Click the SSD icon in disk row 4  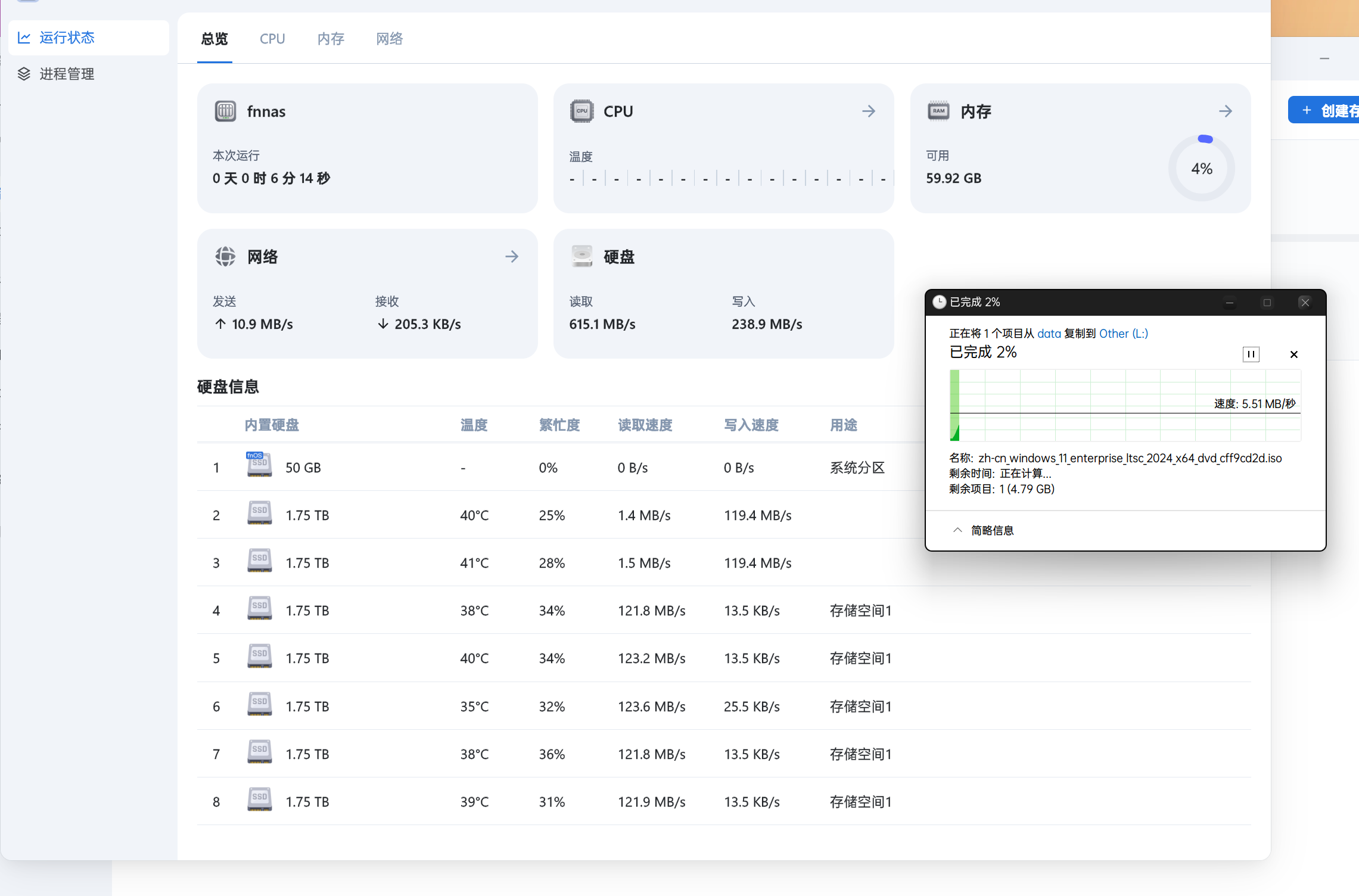click(x=259, y=609)
